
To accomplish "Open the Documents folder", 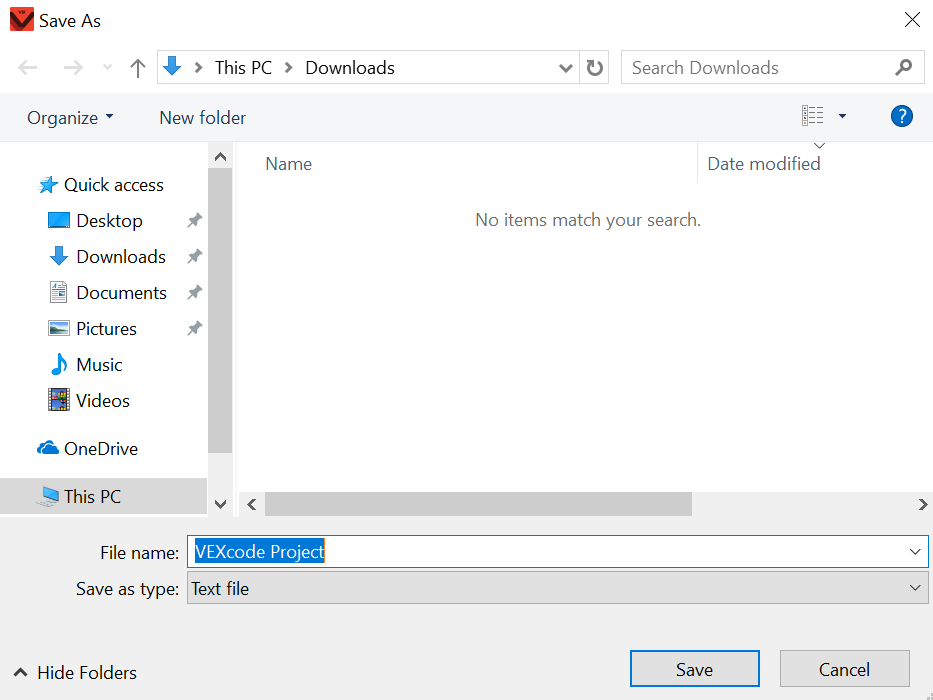I will pos(121,292).
